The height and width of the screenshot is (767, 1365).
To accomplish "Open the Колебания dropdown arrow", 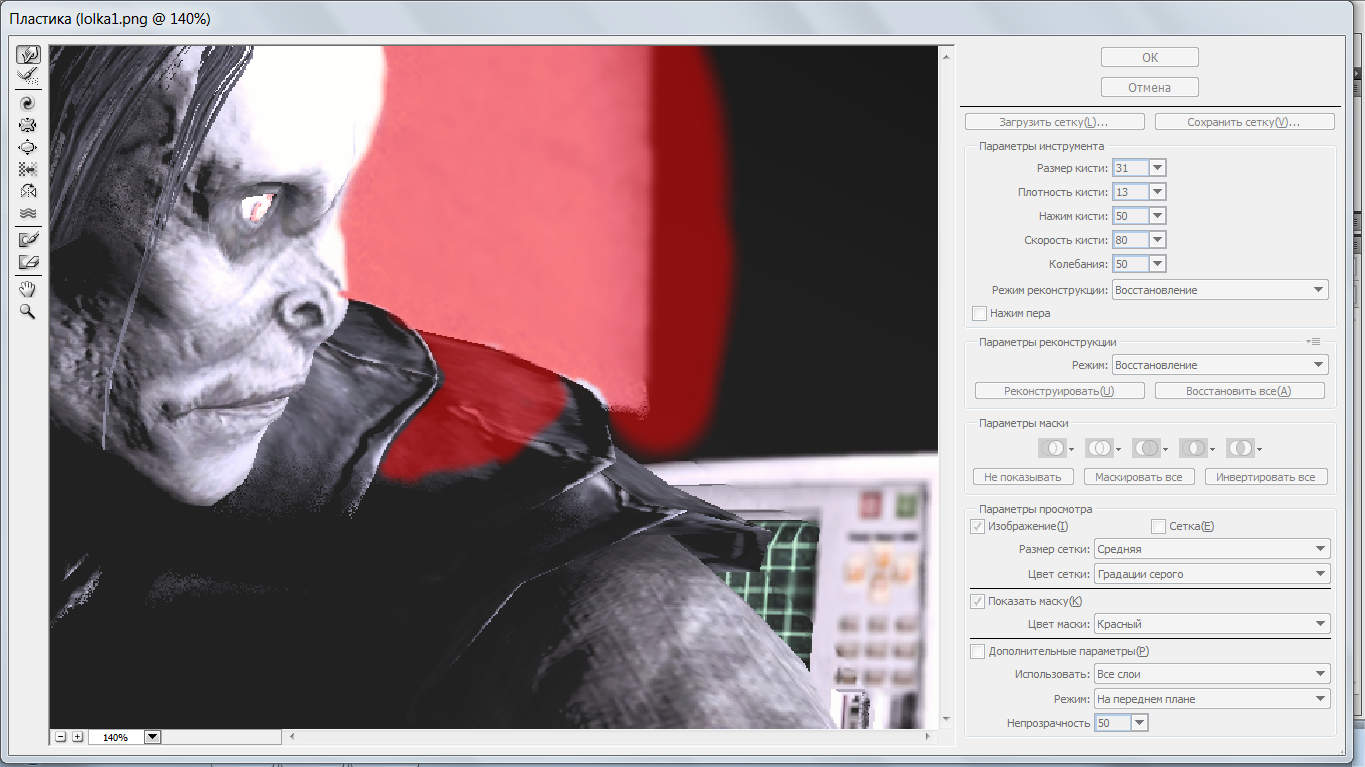I will pos(1157,264).
